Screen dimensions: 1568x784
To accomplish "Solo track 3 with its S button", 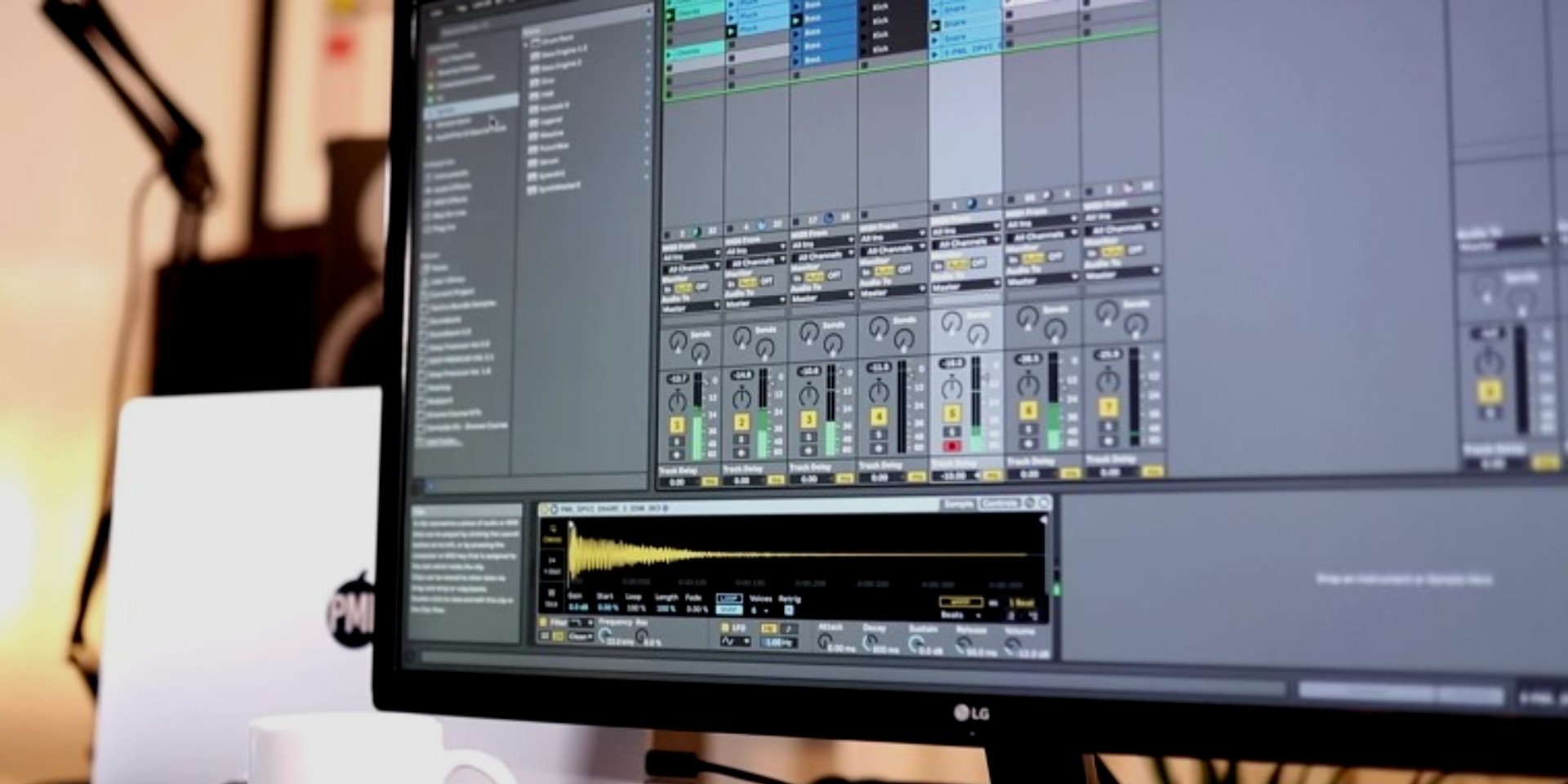I will [x=808, y=437].
